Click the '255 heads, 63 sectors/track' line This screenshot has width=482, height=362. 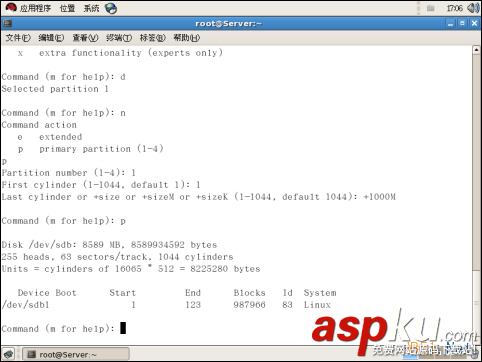coord(117,257)
